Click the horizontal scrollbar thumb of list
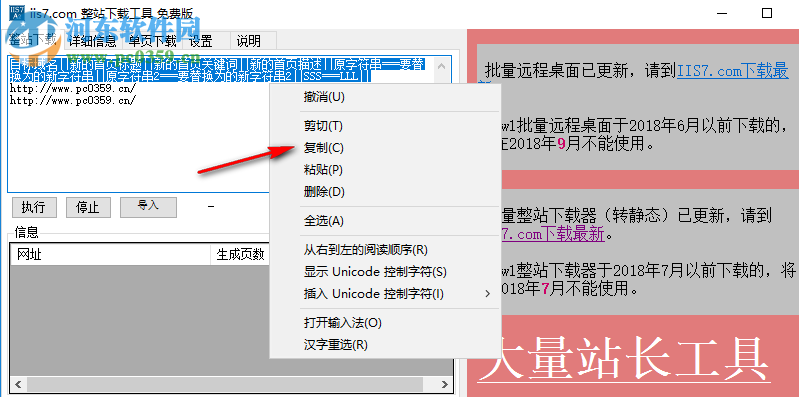Image resolution: width=799 pixels, height=397 pixels. click(224, 384)
